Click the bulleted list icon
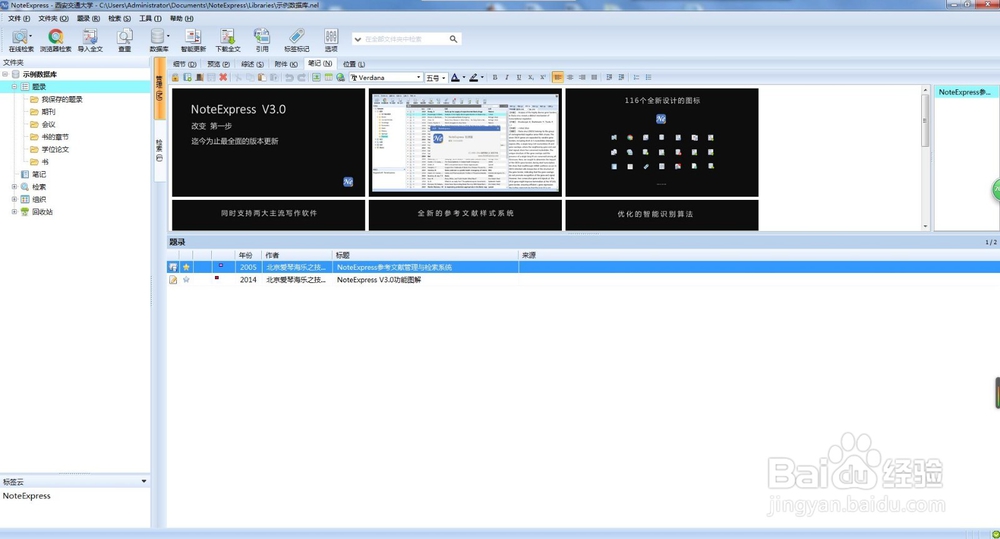Viewport: 1000px width, 539px height. [x=649, y=77]
